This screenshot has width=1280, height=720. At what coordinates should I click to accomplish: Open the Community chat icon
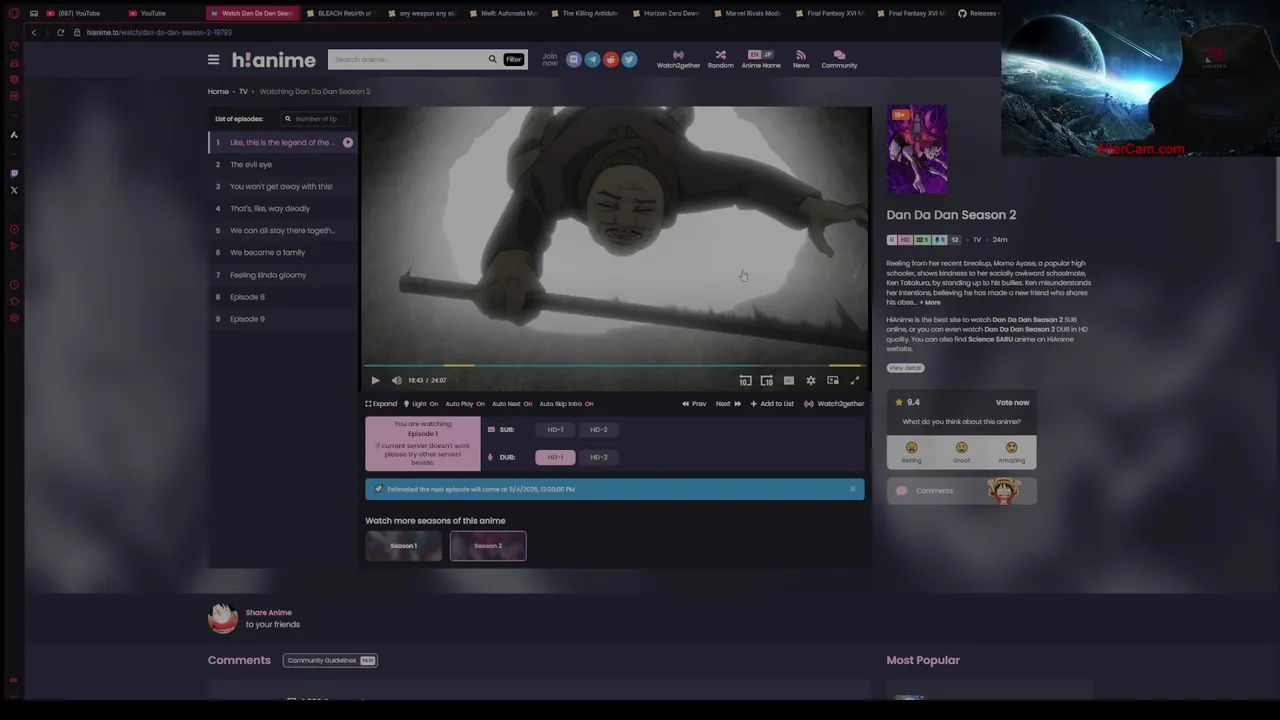click(x=839, y=59)
